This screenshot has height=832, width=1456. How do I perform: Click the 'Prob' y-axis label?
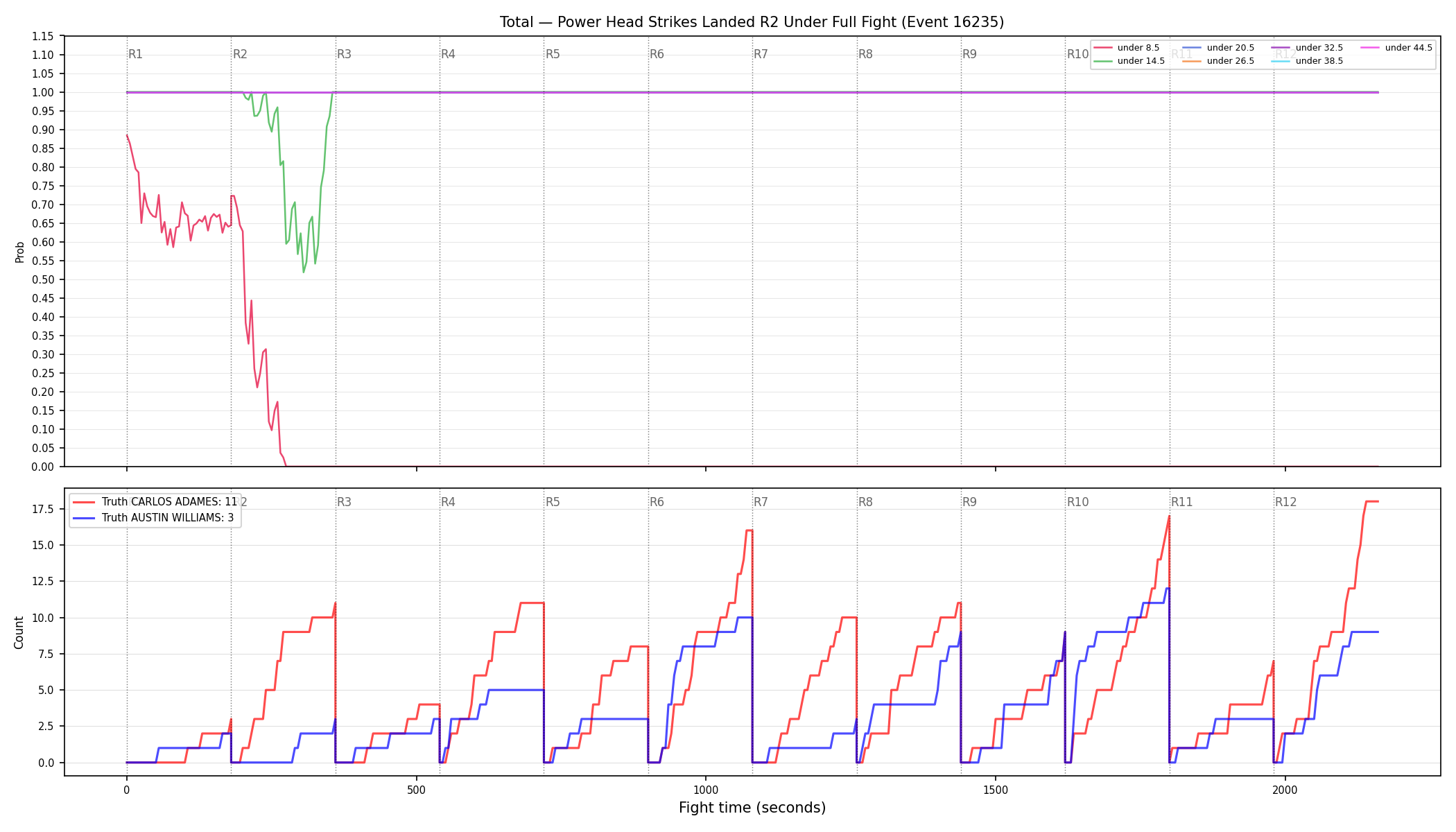19,252
